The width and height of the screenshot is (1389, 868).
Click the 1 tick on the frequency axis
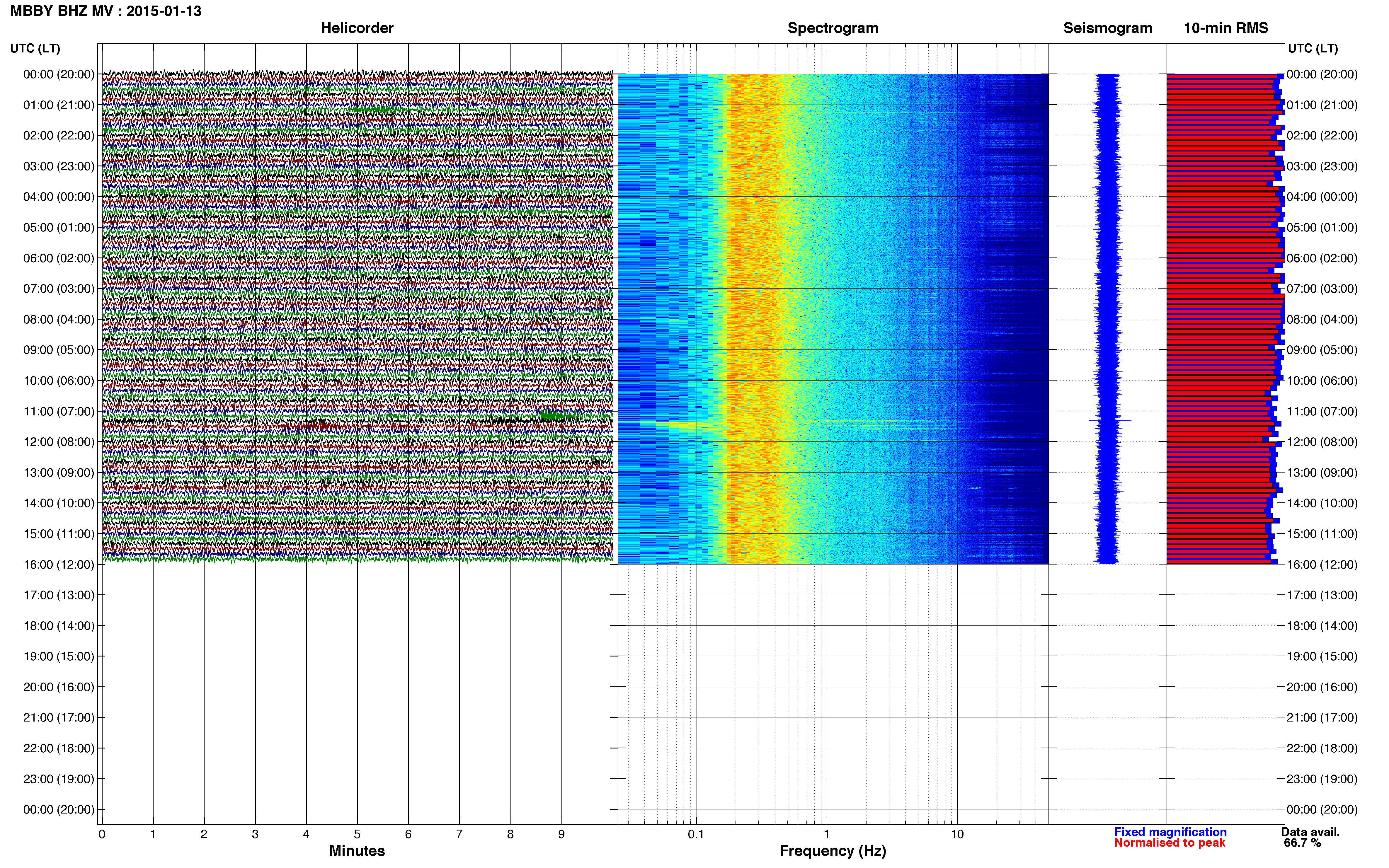pyautogui.click(x=827, y=835)
